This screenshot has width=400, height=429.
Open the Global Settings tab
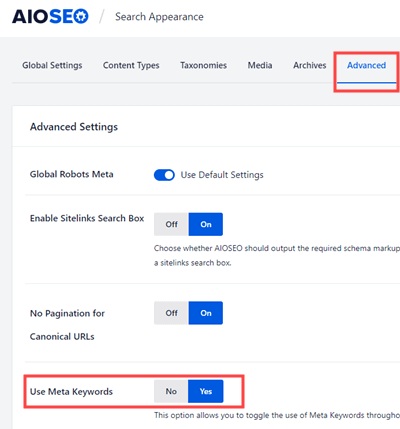[x=52, y=65]
